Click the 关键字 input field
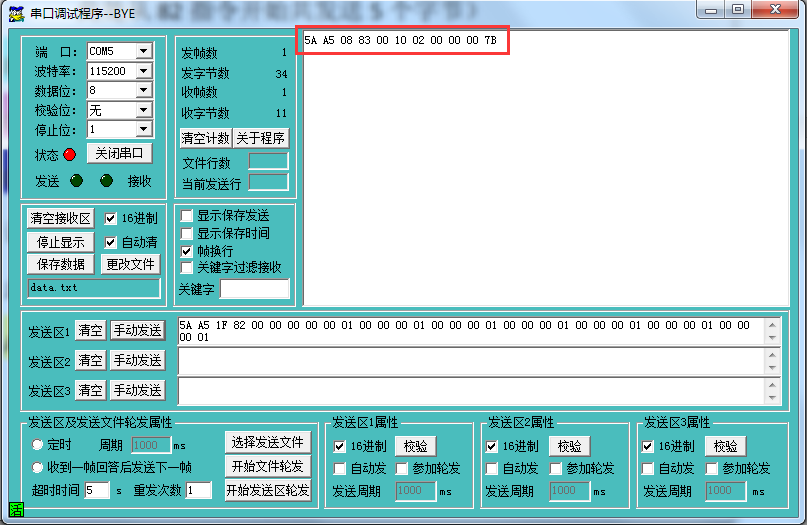The height and width of the screenshot is (525, 807). coord(255,289)
